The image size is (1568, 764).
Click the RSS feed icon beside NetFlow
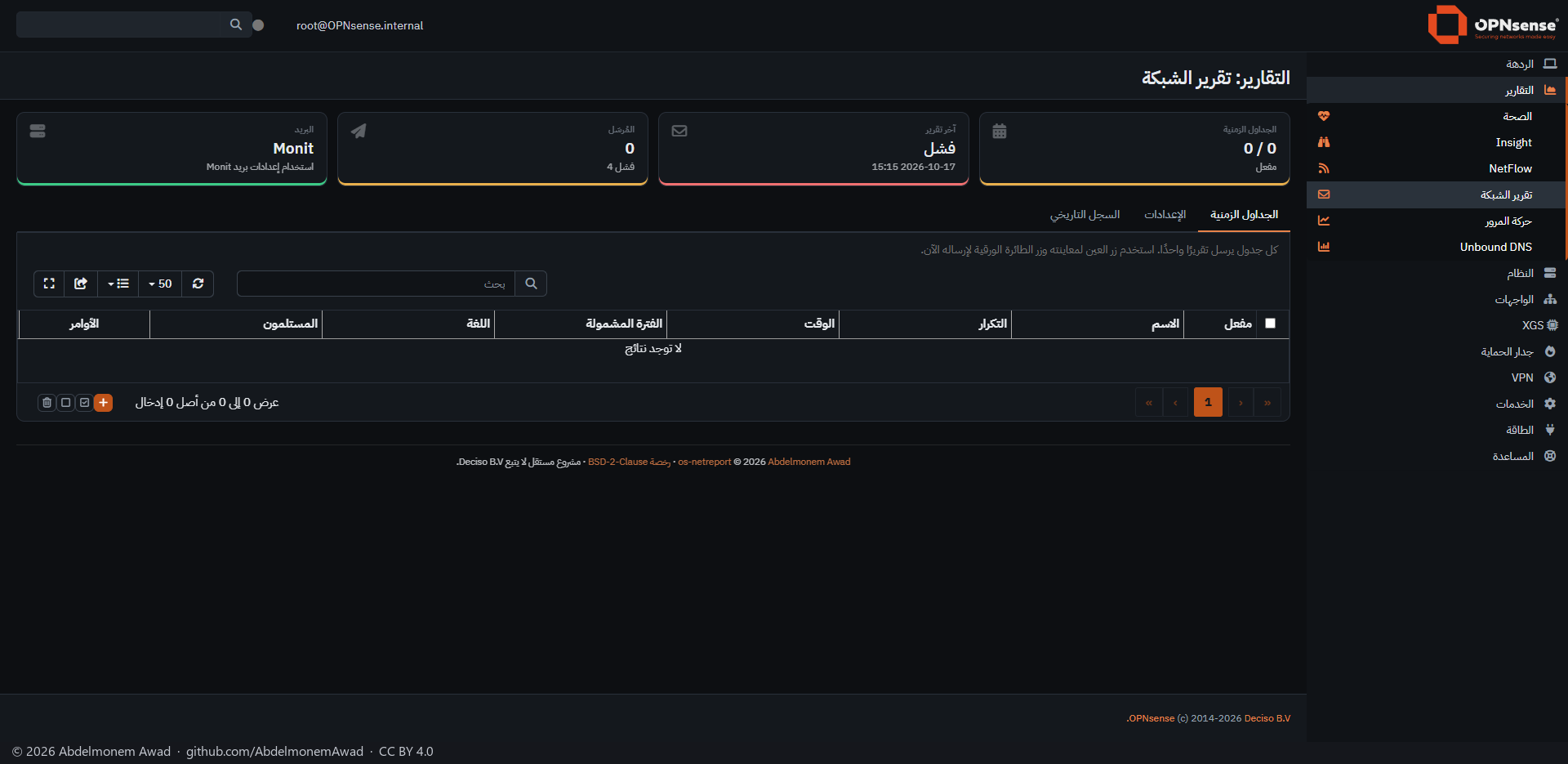click(x=1324, y=168)
